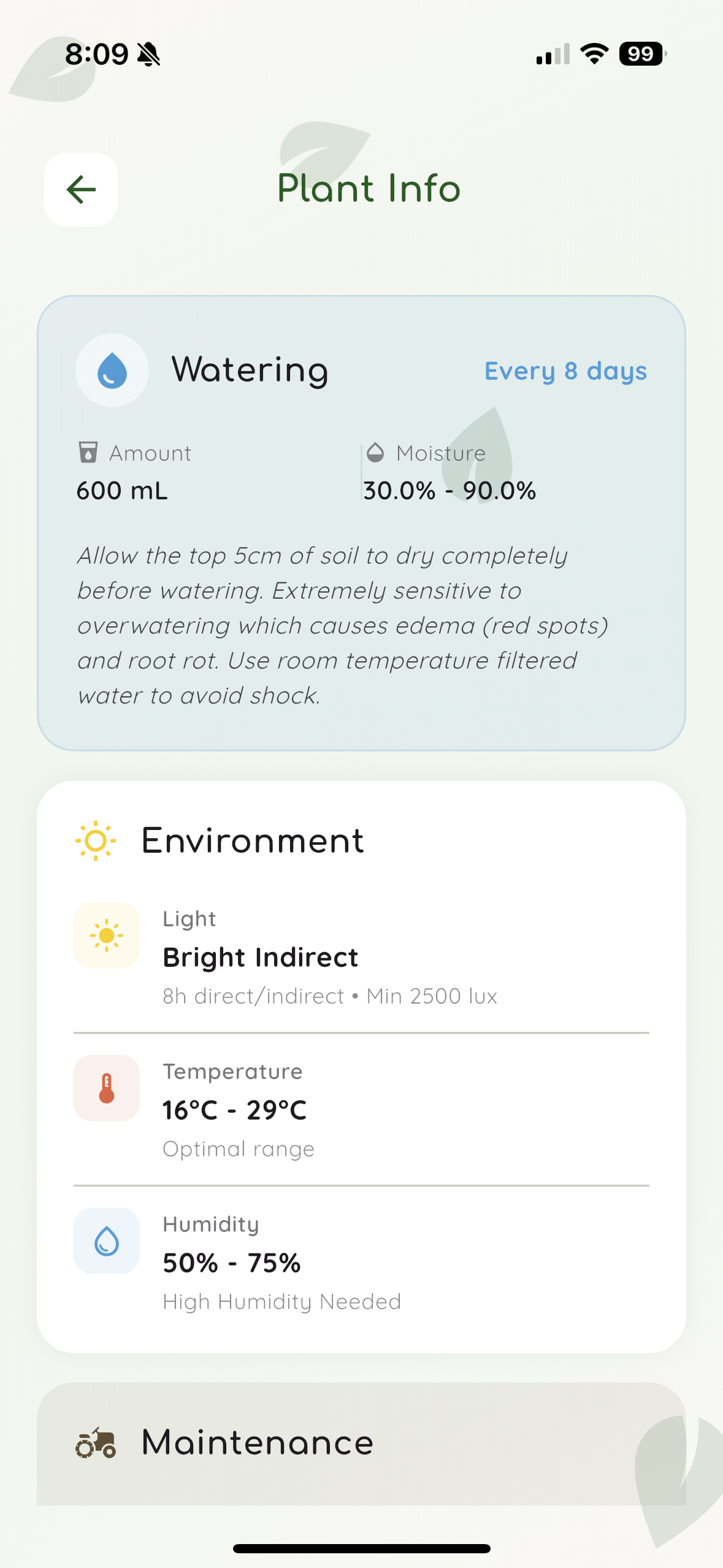
Task: Go back using the arrow button
Action: [x=80, y=190]
